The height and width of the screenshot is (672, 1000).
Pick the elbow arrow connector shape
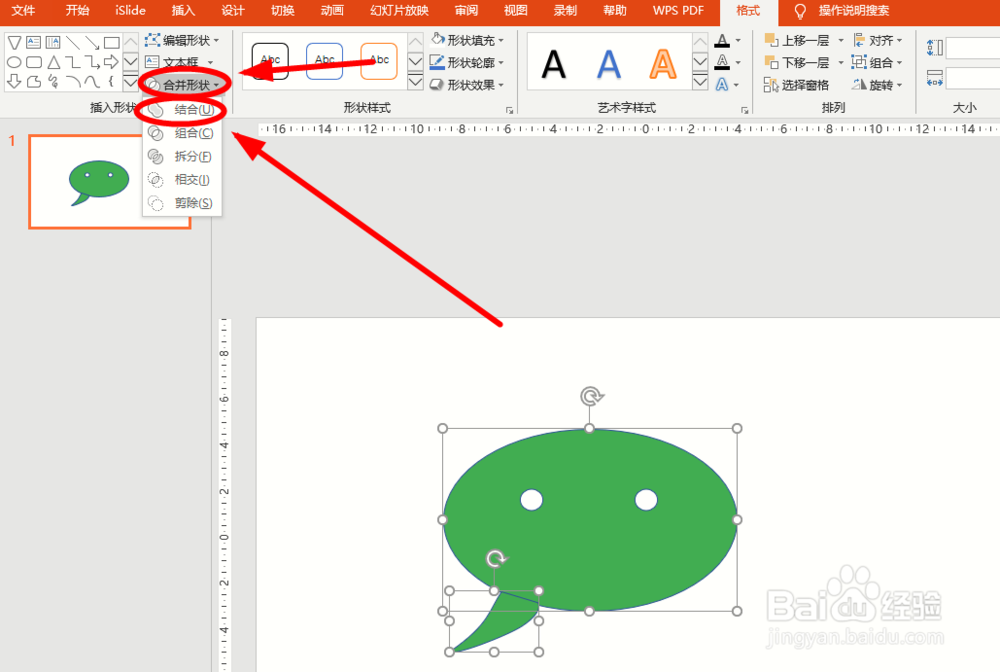[x=92, y=62]
